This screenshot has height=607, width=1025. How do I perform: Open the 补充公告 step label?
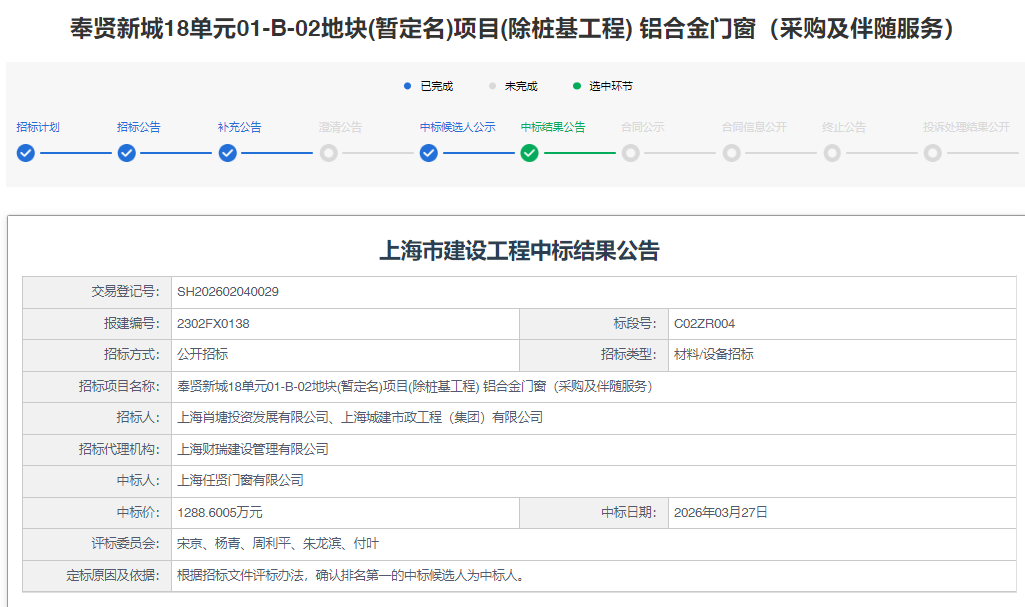(240, 127)
